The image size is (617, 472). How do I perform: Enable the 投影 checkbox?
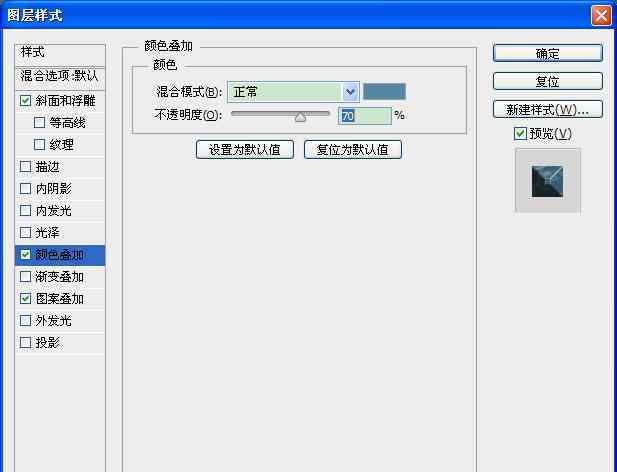26,343
